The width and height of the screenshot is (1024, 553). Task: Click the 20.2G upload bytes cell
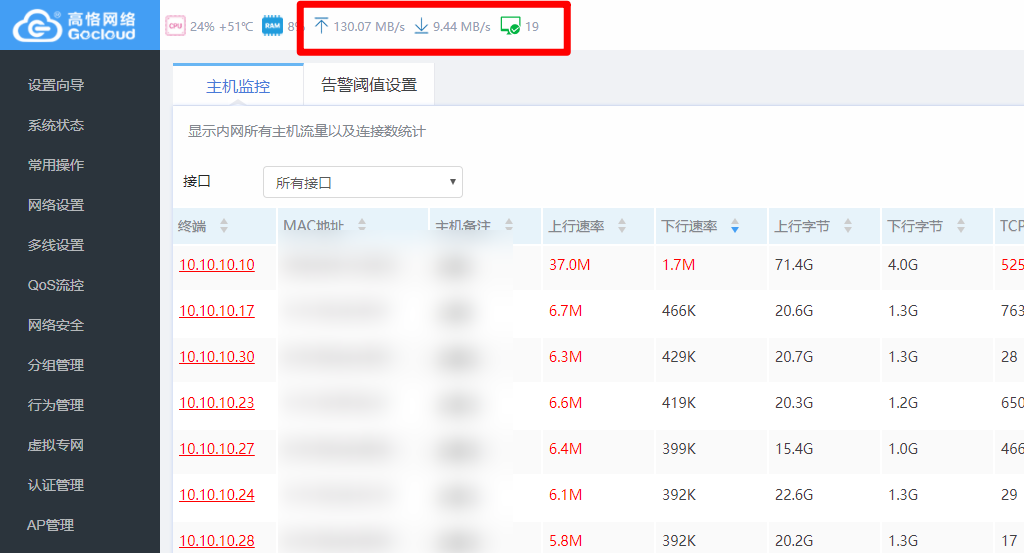(794, 541)
